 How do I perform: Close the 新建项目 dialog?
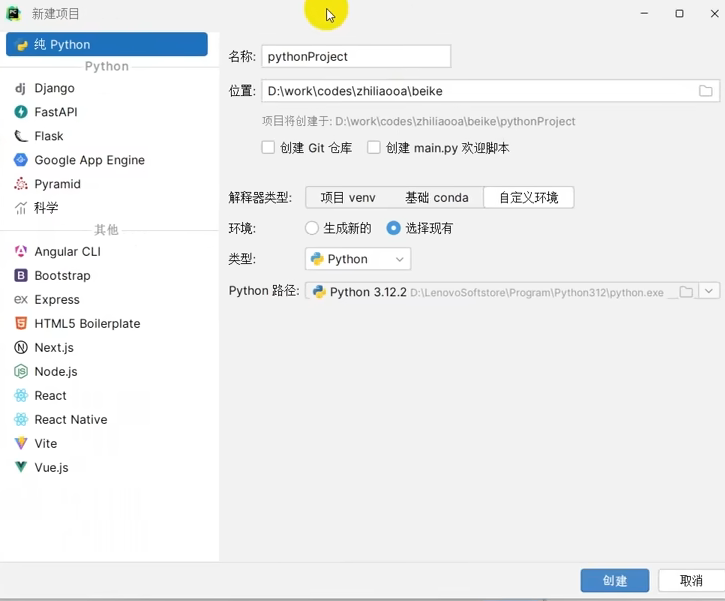(714, 13)
